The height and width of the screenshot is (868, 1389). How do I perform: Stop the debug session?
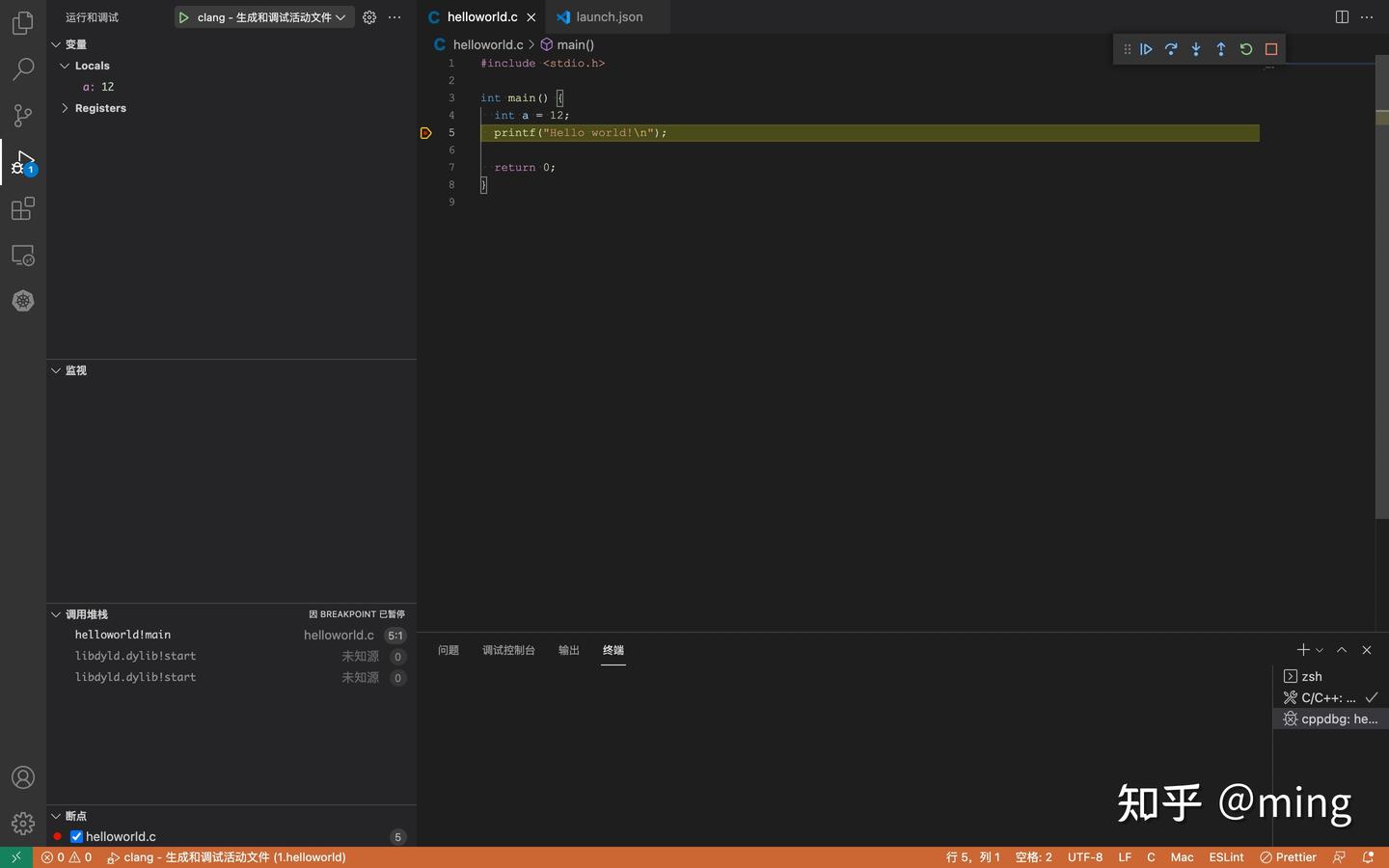pos(1271,49)
